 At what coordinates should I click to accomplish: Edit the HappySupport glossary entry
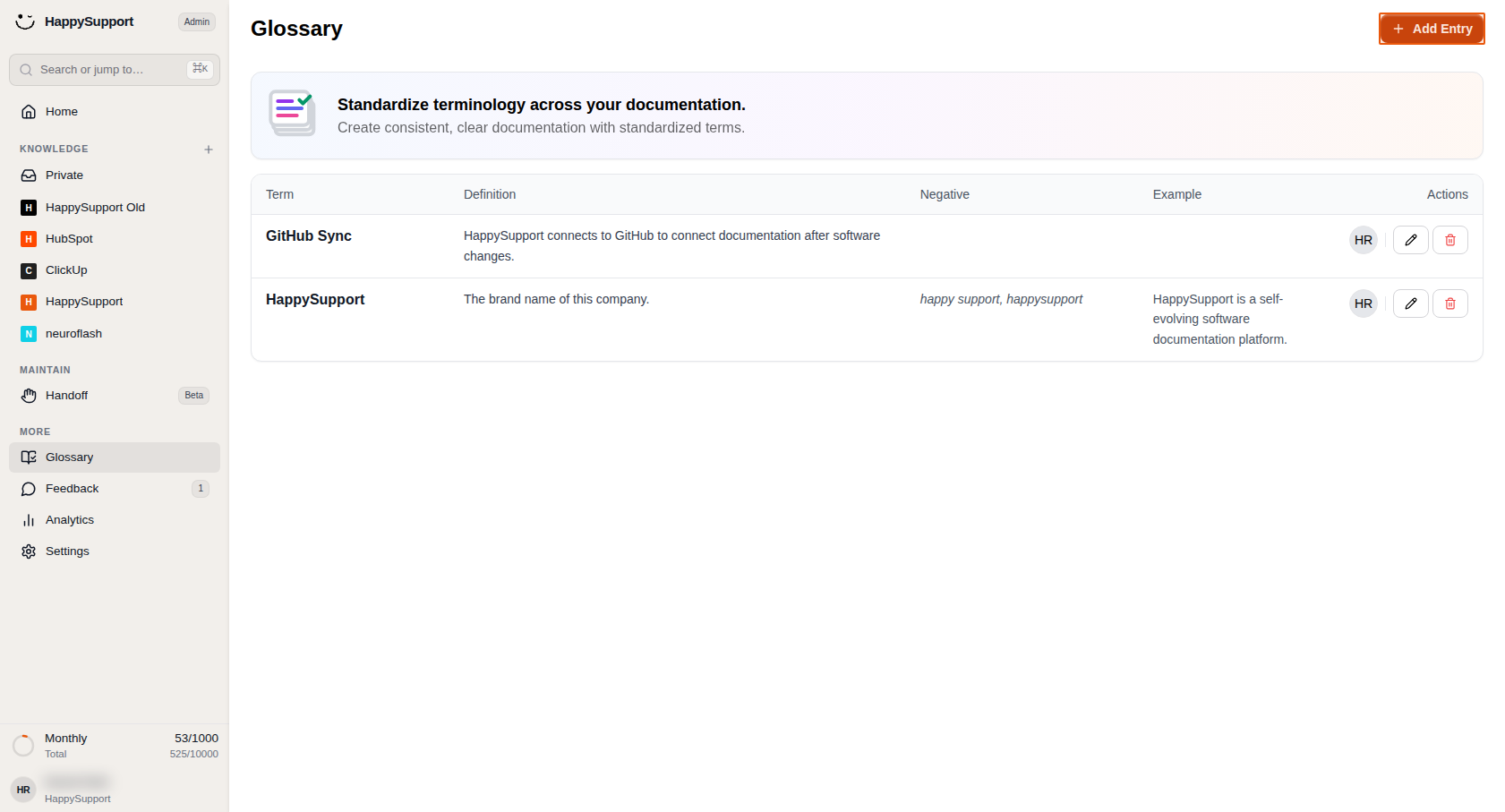pos(1411,303)
